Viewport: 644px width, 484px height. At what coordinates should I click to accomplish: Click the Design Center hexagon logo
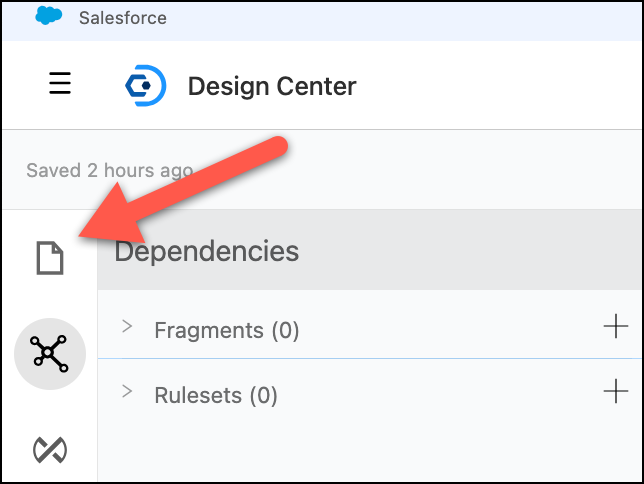144,85
